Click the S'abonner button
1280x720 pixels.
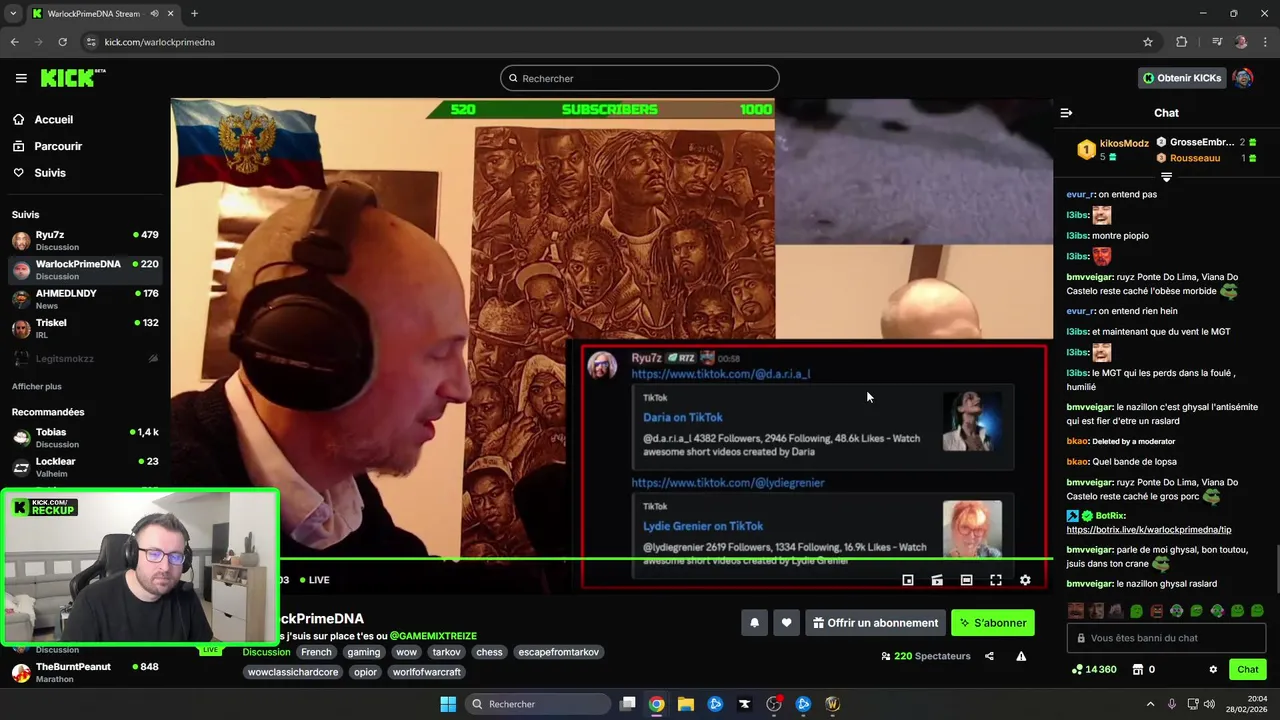[x=993, y=623]
